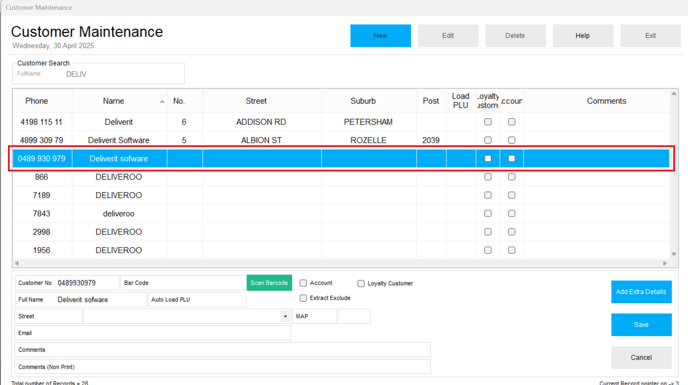
Task: Click horizontal scrollbar left arrow
Action: coord(17,263)
